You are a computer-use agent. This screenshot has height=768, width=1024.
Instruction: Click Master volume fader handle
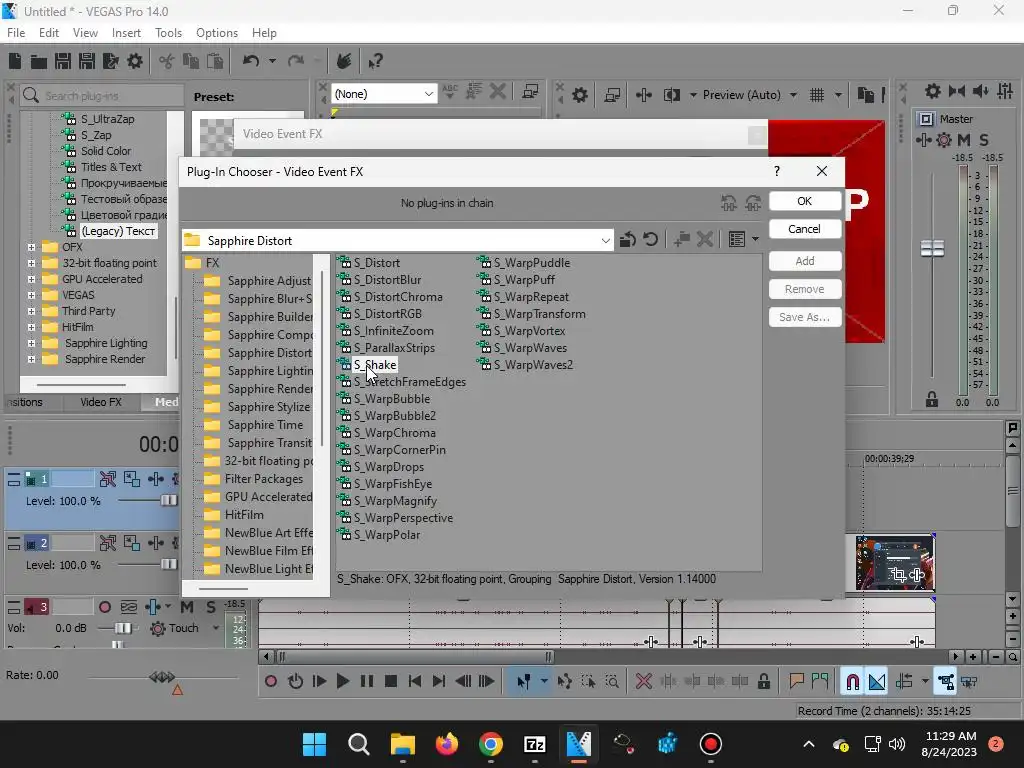coord(932,248)
